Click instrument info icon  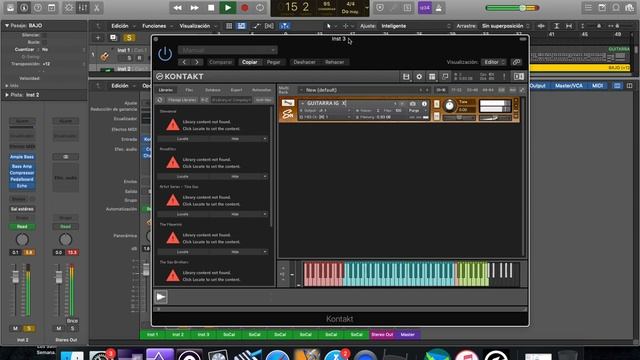[424, 104]
